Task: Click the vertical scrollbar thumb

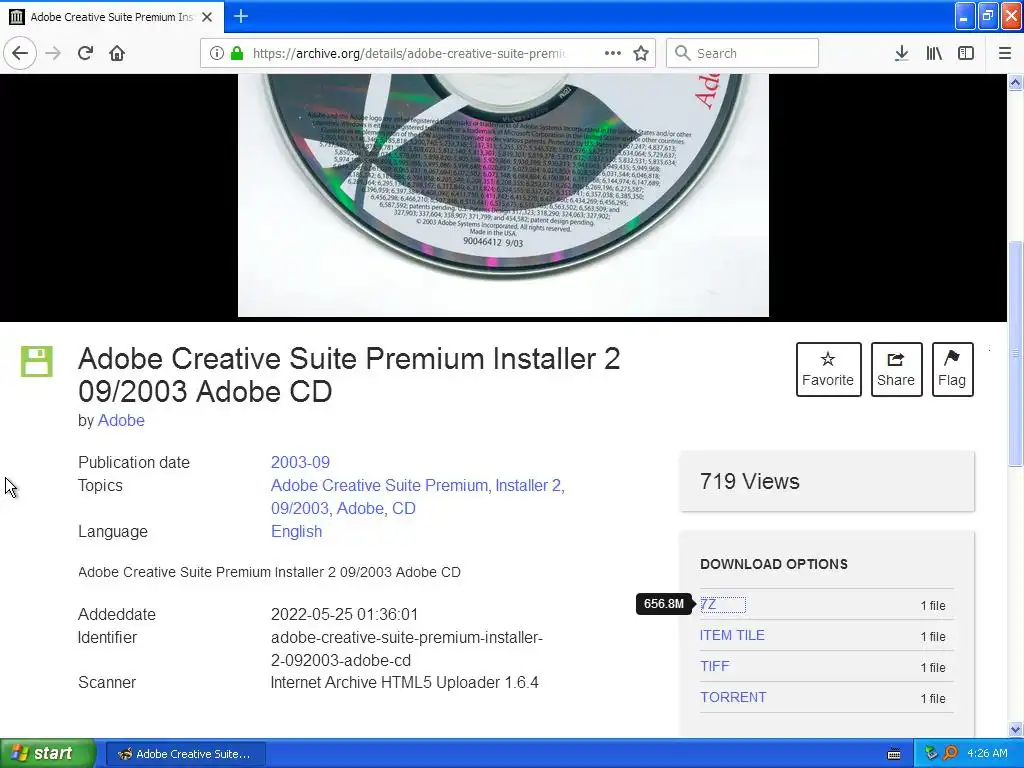Action: coord(1015,353)
